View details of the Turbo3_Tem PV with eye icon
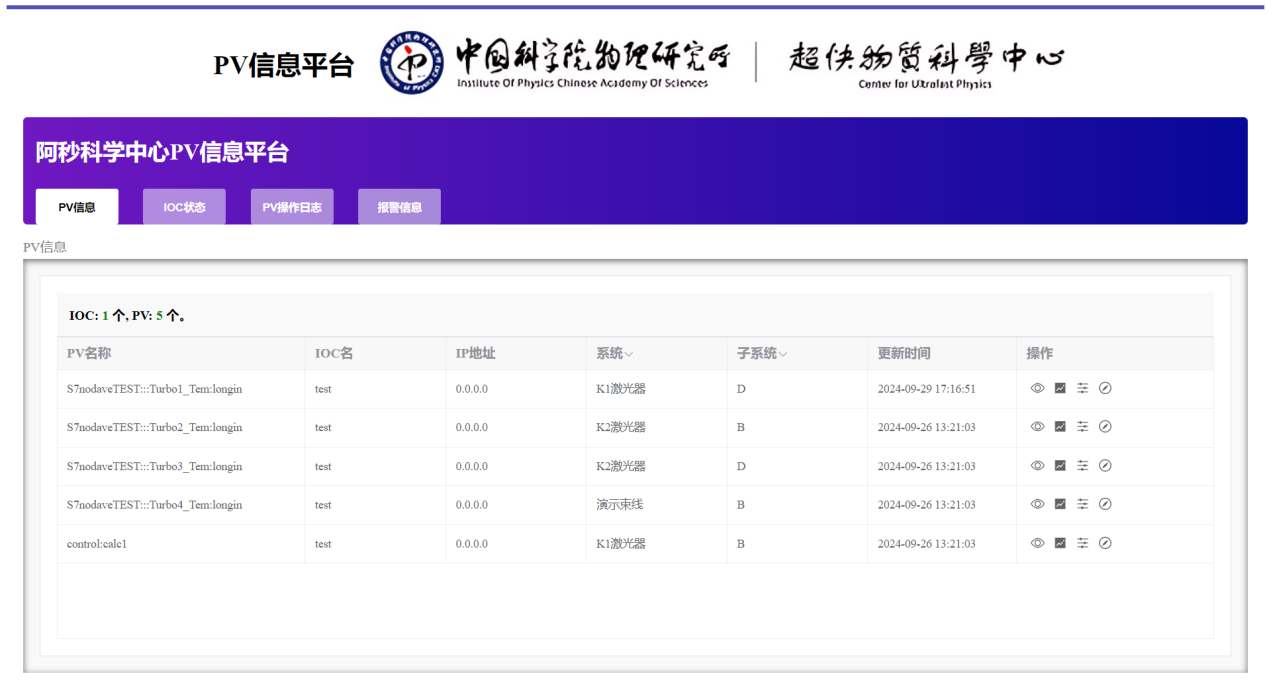 [x=1037, y=465]
